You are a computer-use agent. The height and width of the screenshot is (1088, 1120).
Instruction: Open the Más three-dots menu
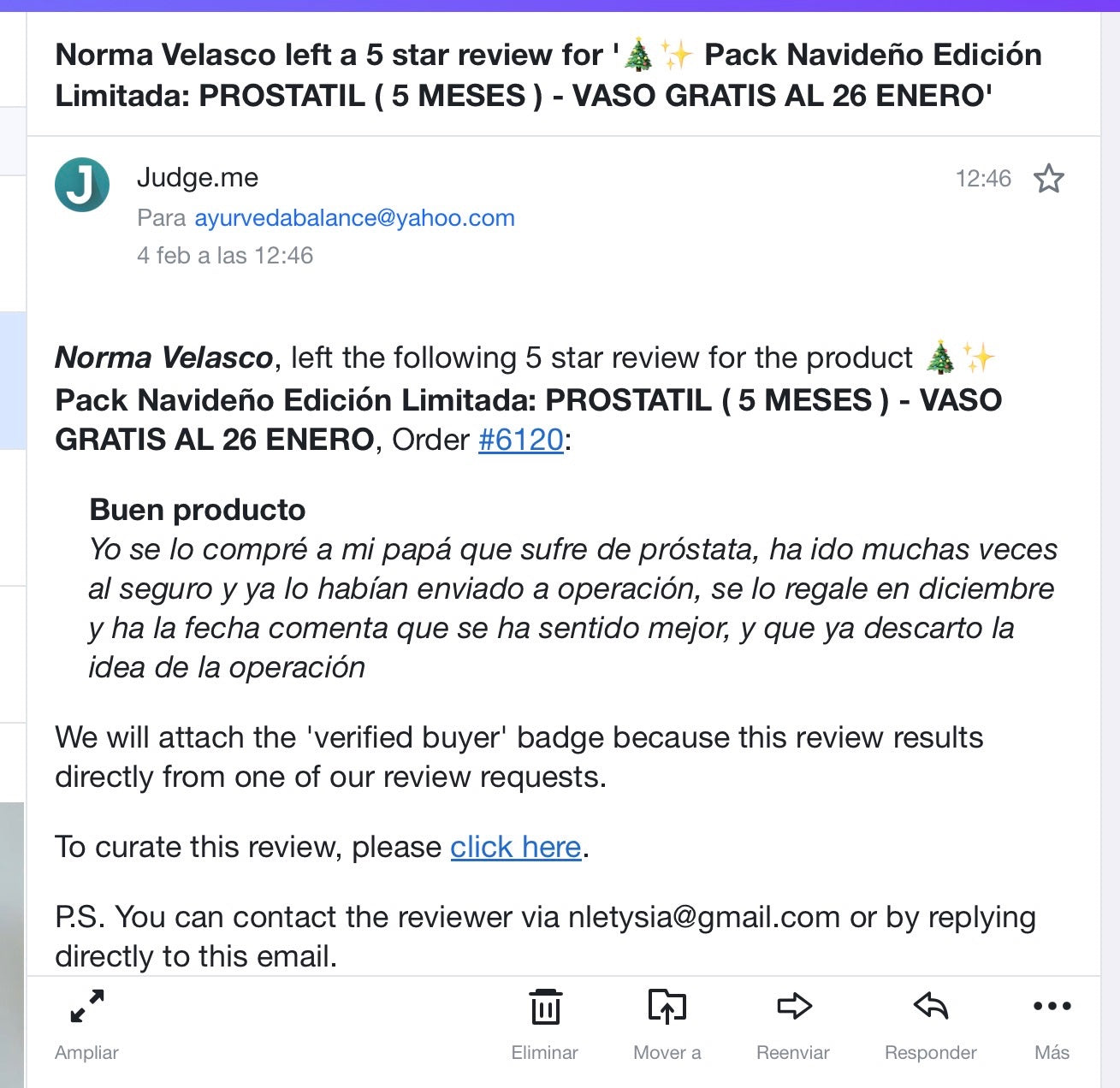click(x=1052, y=1006)
